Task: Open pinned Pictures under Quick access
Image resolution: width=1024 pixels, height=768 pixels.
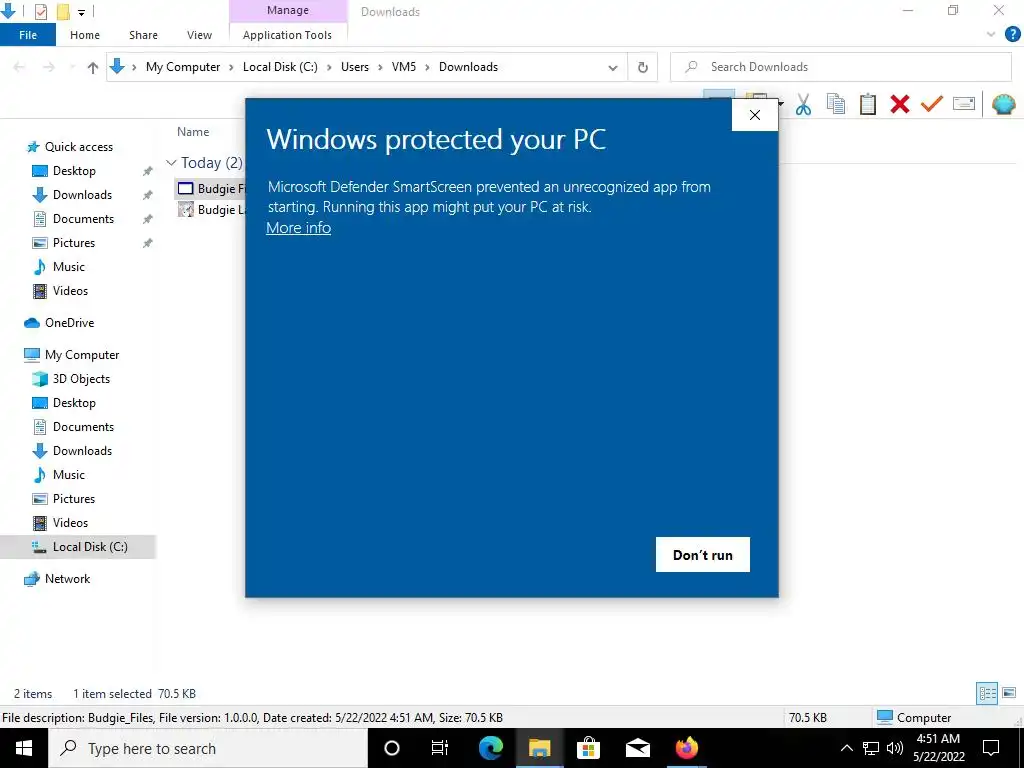Action: point(74,243)
